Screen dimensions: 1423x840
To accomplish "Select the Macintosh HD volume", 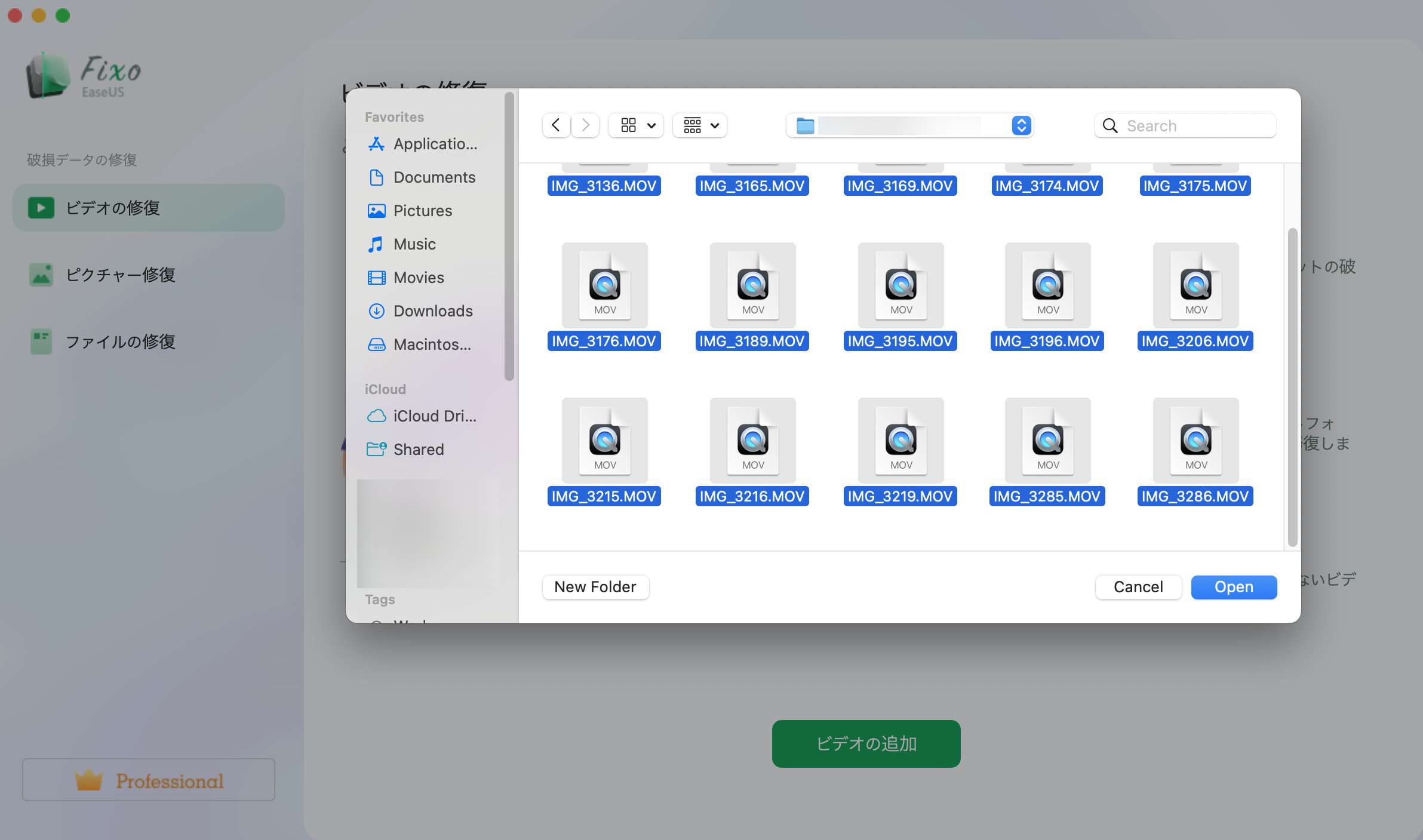I will click(431, 344).
